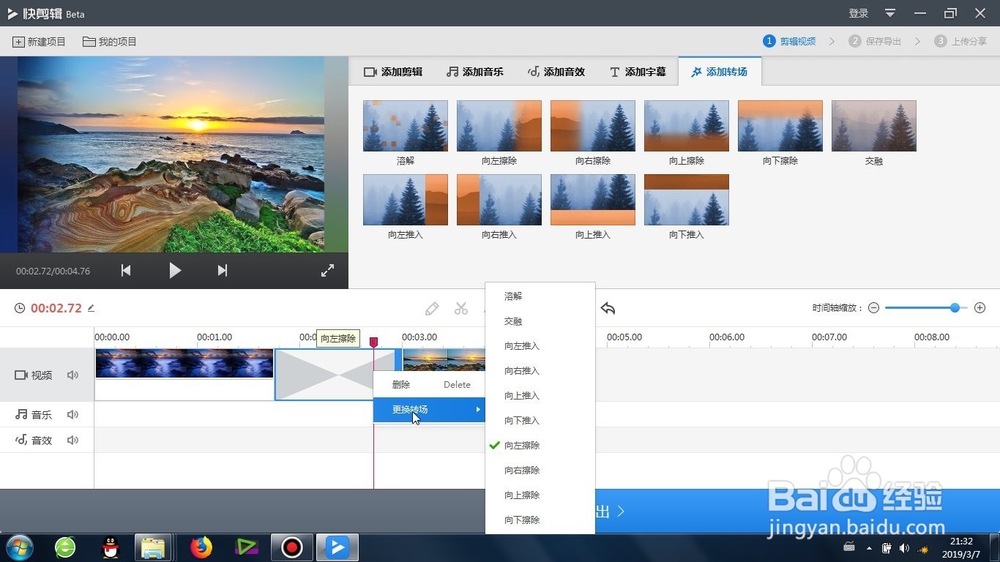Zoom in timeline with plus icon
The height and width of the screenshot is (562, 1000).
coord(980,308)
